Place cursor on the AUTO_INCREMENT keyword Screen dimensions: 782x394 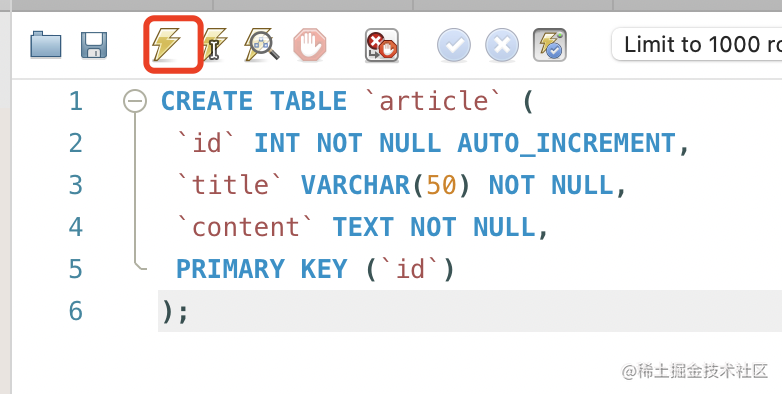coord(567,144)
